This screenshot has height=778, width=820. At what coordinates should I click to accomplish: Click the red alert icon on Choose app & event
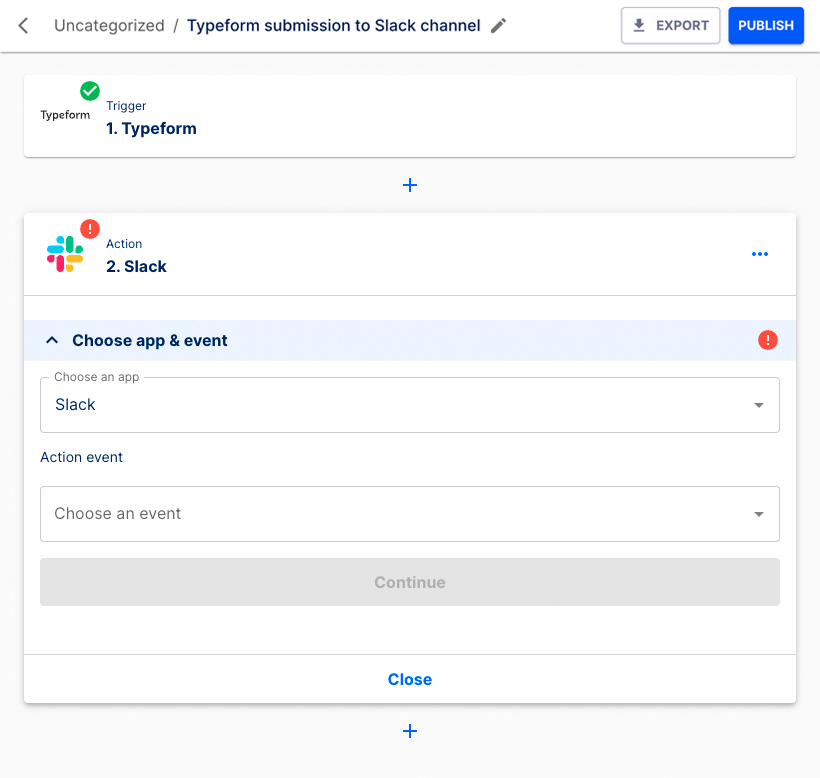[x=767, y=340]
